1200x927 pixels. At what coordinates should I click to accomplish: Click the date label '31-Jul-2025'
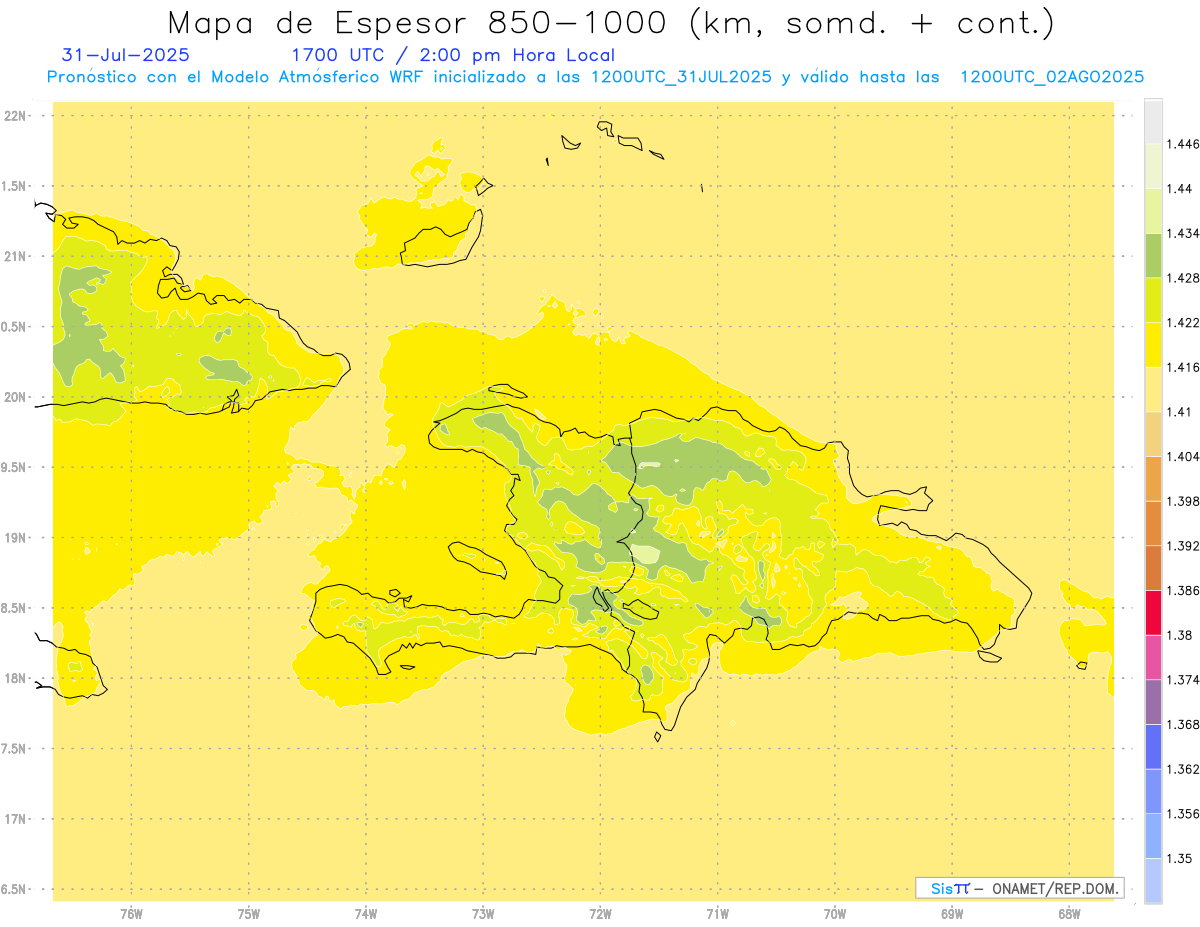tap(126, 55)
